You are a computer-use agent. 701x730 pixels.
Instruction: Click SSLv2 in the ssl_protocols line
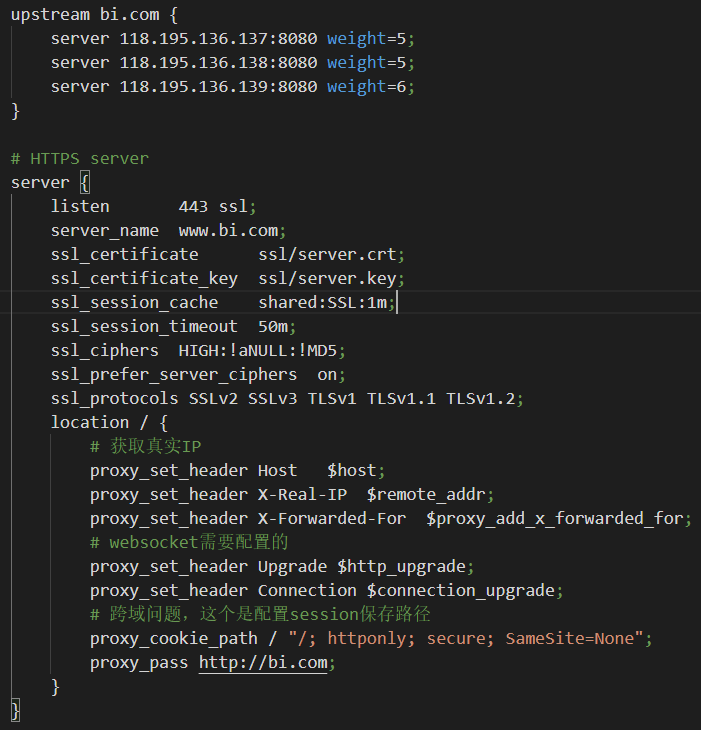[x=213, y=399]
